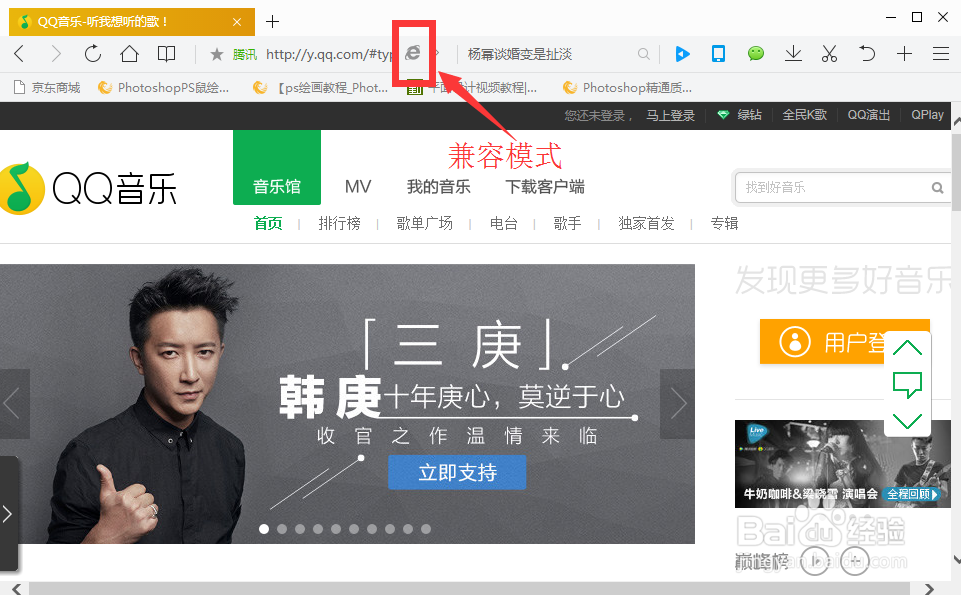The image size is (961, 595).
Task: Open the 排行榜 navigation item
Action: tap(339, 223)
